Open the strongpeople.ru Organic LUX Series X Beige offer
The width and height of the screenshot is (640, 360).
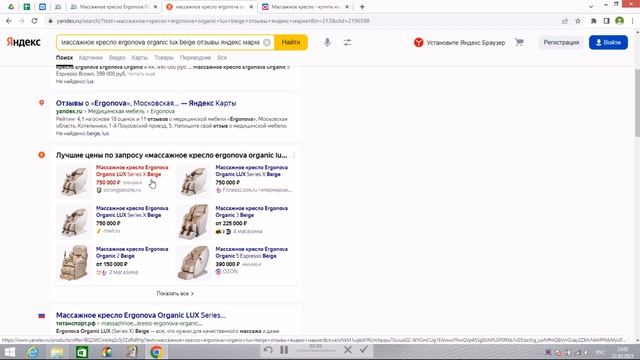(132, 171)
